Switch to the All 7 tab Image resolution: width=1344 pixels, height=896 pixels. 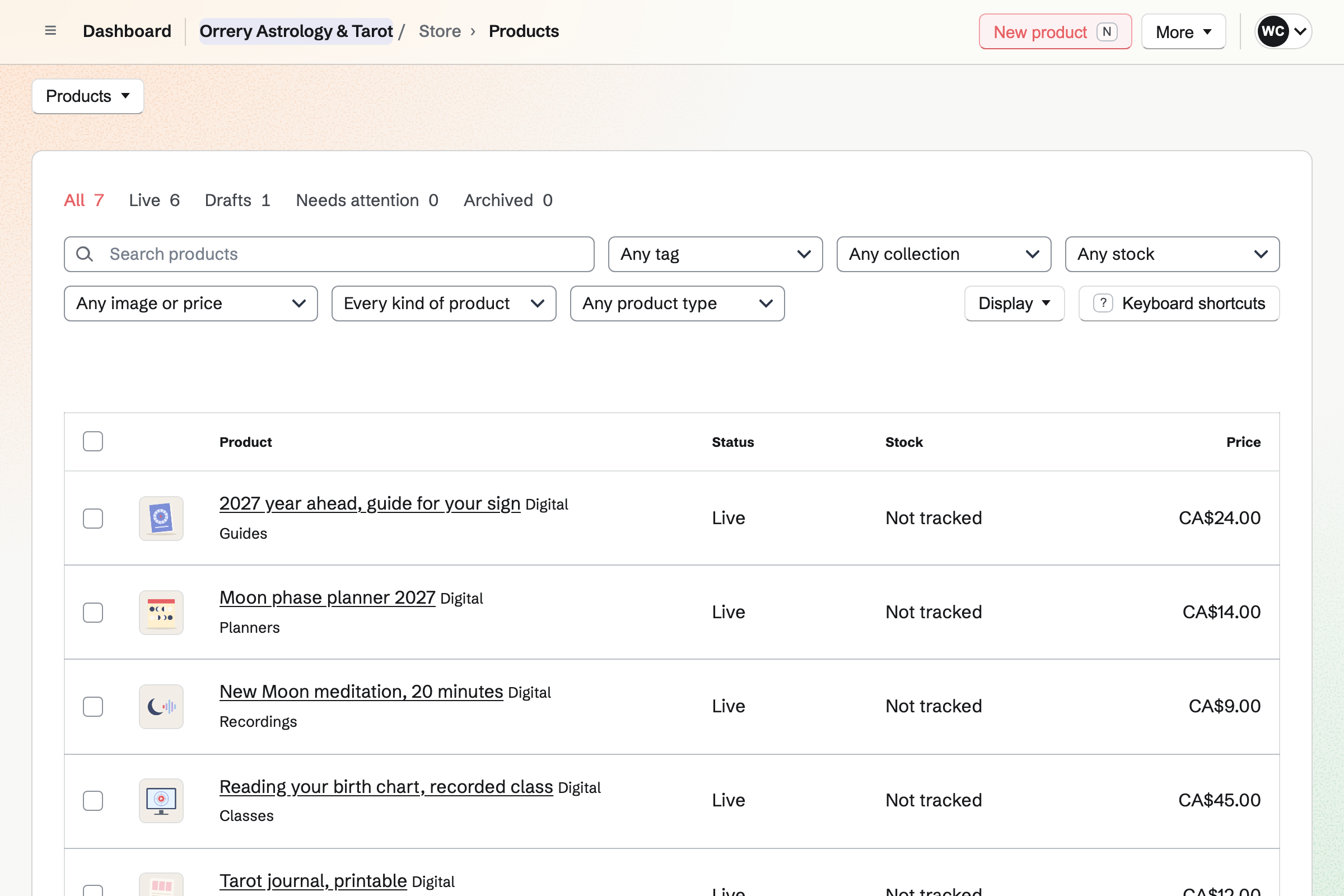click(84, 200)
